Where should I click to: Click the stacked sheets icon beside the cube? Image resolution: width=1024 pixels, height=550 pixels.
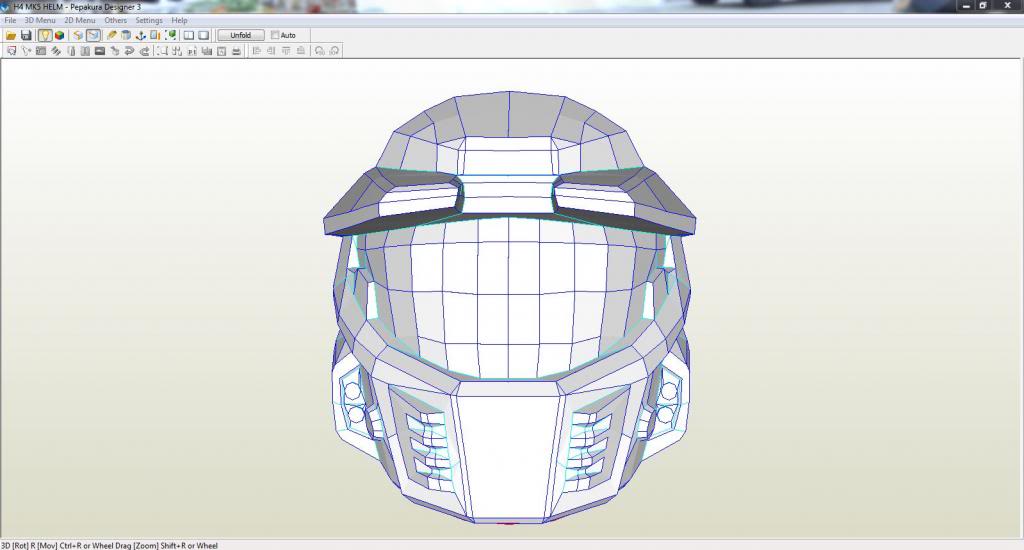(x=78, y=35)
